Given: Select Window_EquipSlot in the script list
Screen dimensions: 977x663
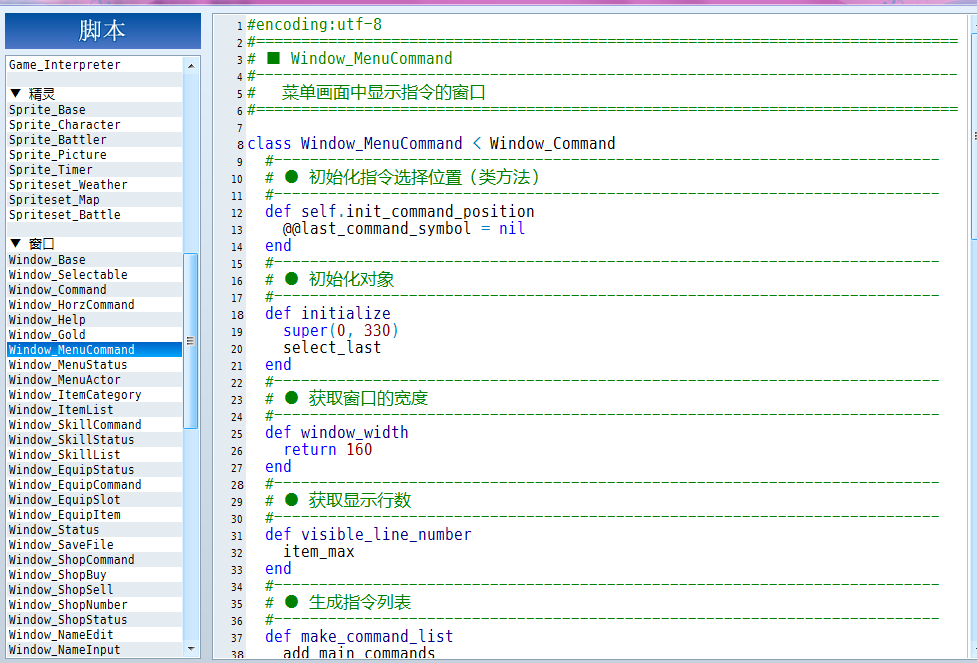Looking at the screenshot, I should tap(95, 500).
